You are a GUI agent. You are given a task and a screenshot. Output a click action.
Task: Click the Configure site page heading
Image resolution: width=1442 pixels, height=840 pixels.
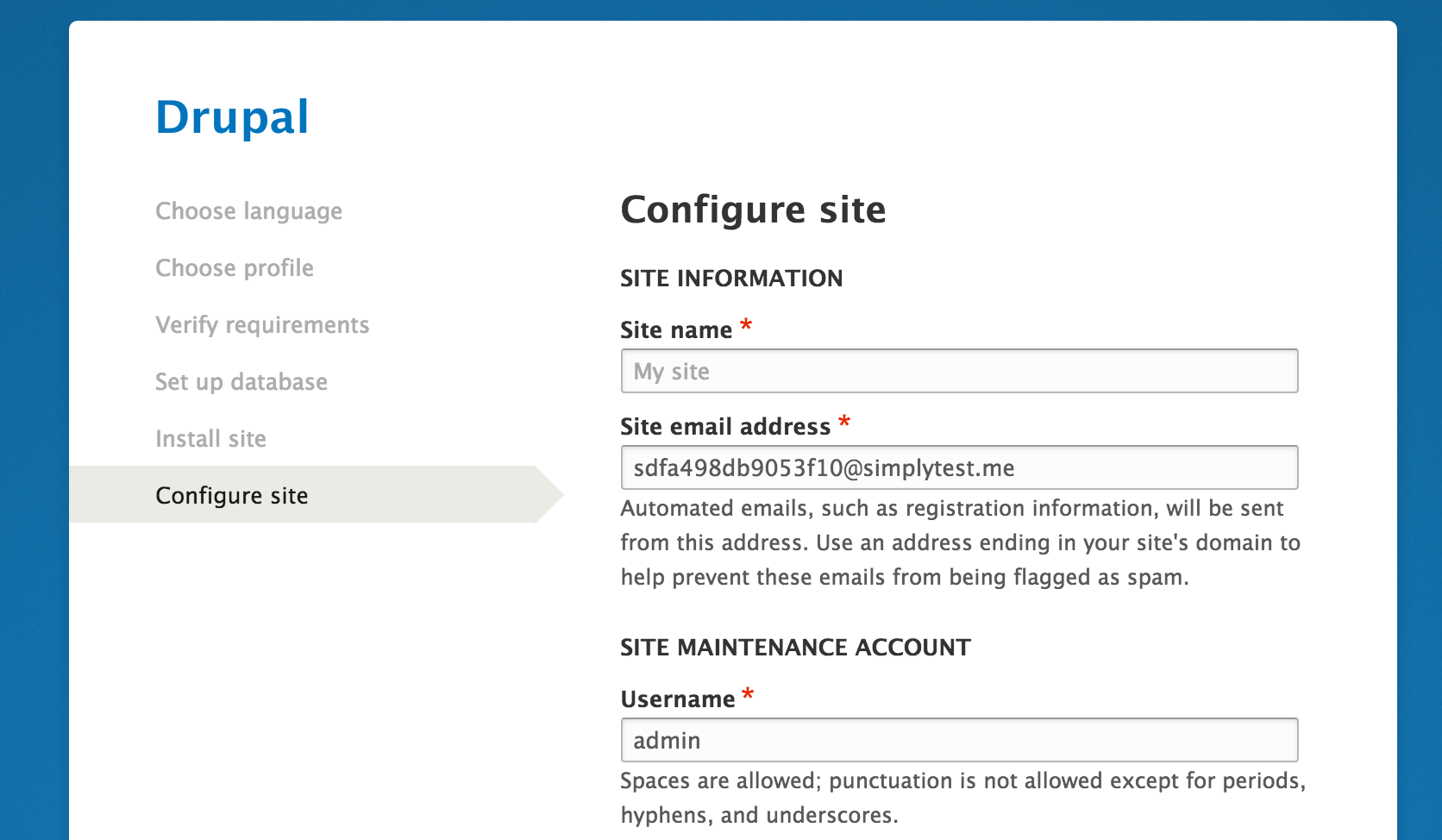pyautogui.click(x=753, y=210)
